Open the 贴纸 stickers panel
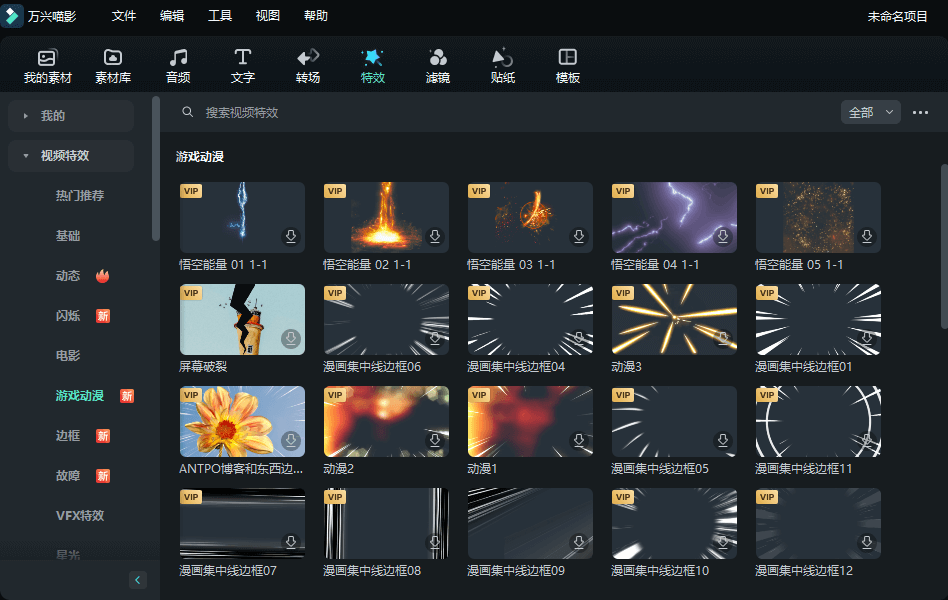Viewport: 948px width, 600px height. pos(503,66)
